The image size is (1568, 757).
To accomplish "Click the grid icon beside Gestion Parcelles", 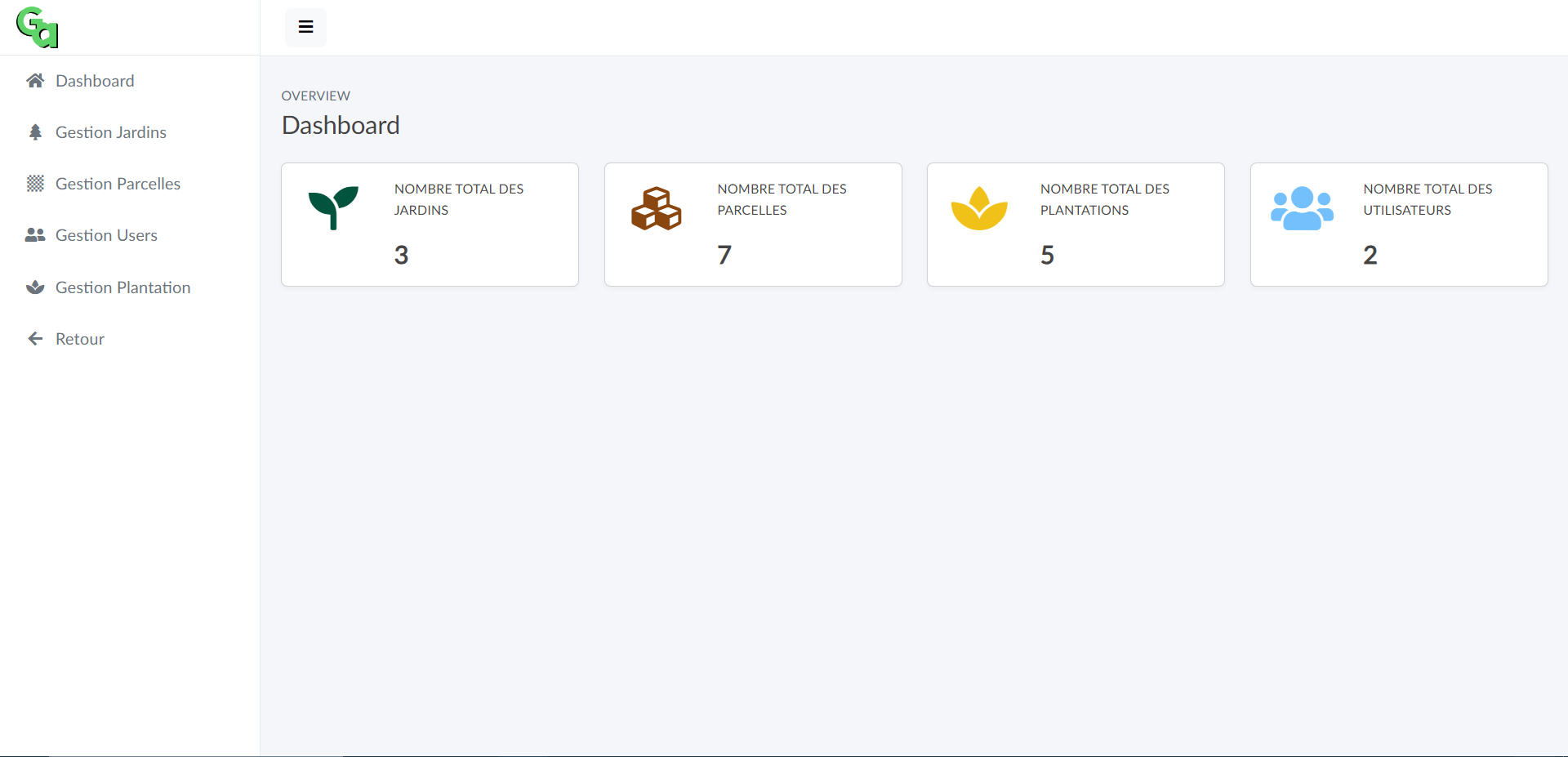I will 35,184.
